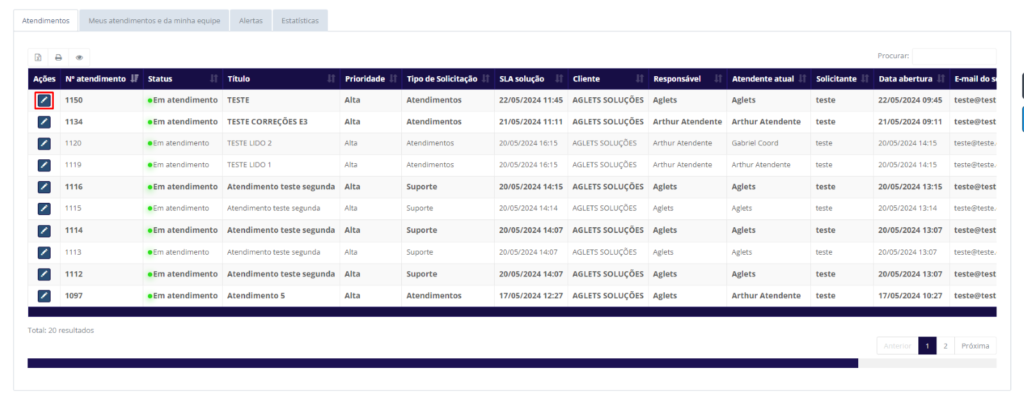Edit atendimento 1115 using its pencil icon
Image resolution: width=1024 pixels, height=398 pixels.
click(x=44, y=208)
